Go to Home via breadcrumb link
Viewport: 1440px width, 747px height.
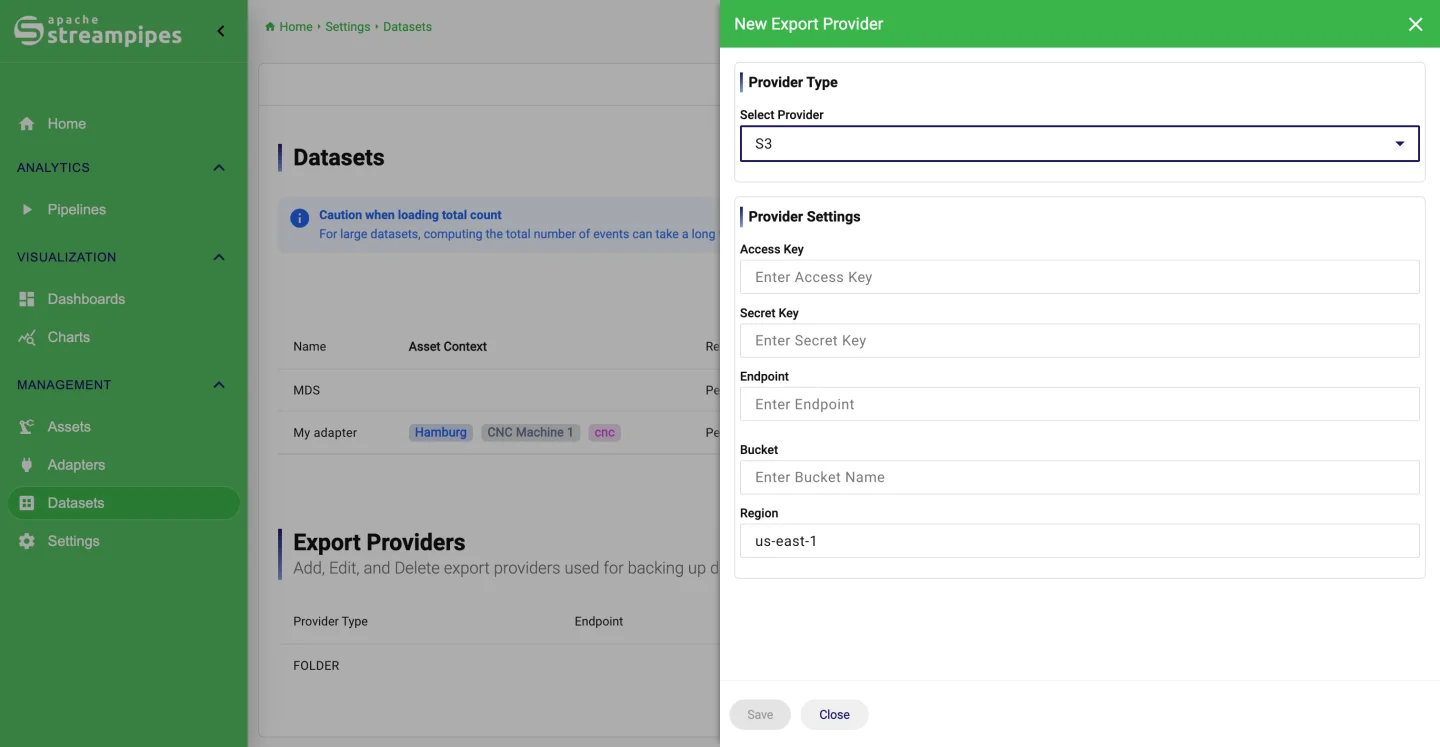pos(296,27)
